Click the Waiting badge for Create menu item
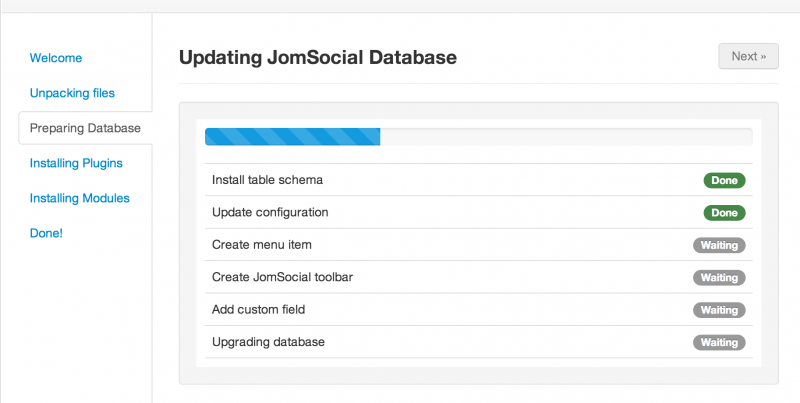 pyautogui.click(x=719, y=245)
